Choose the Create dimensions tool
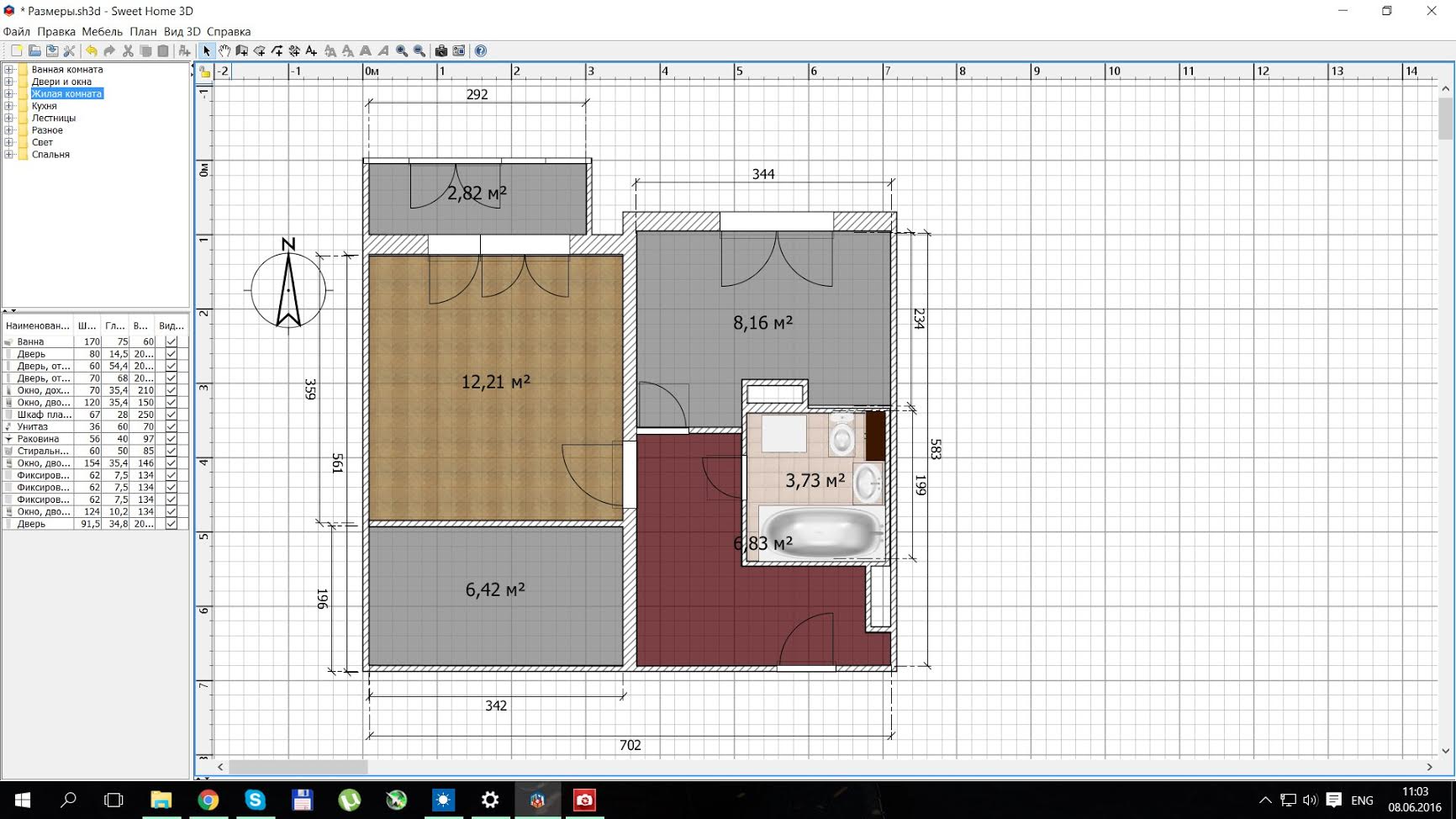 pos(294,51)
